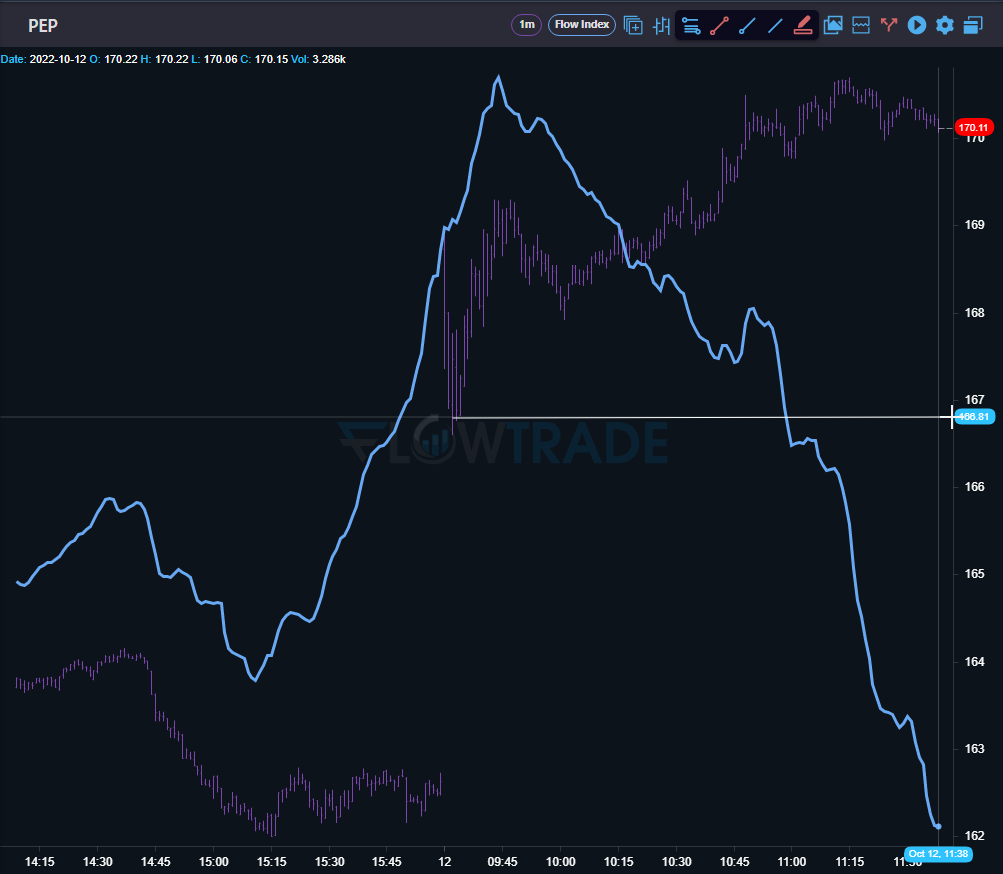Select the blue ray drawing tool
1003x874 pixels.
[x=747, y=26]
